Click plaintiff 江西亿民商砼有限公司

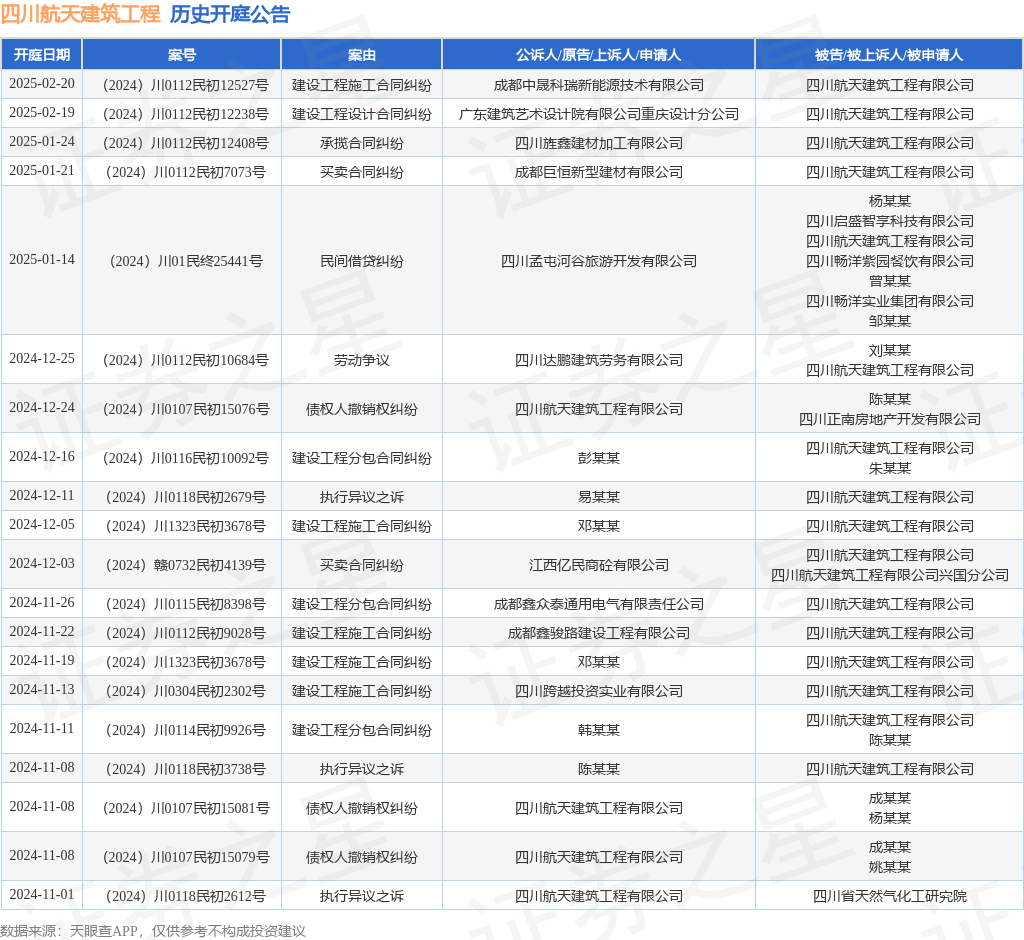(x=598, y=565)
